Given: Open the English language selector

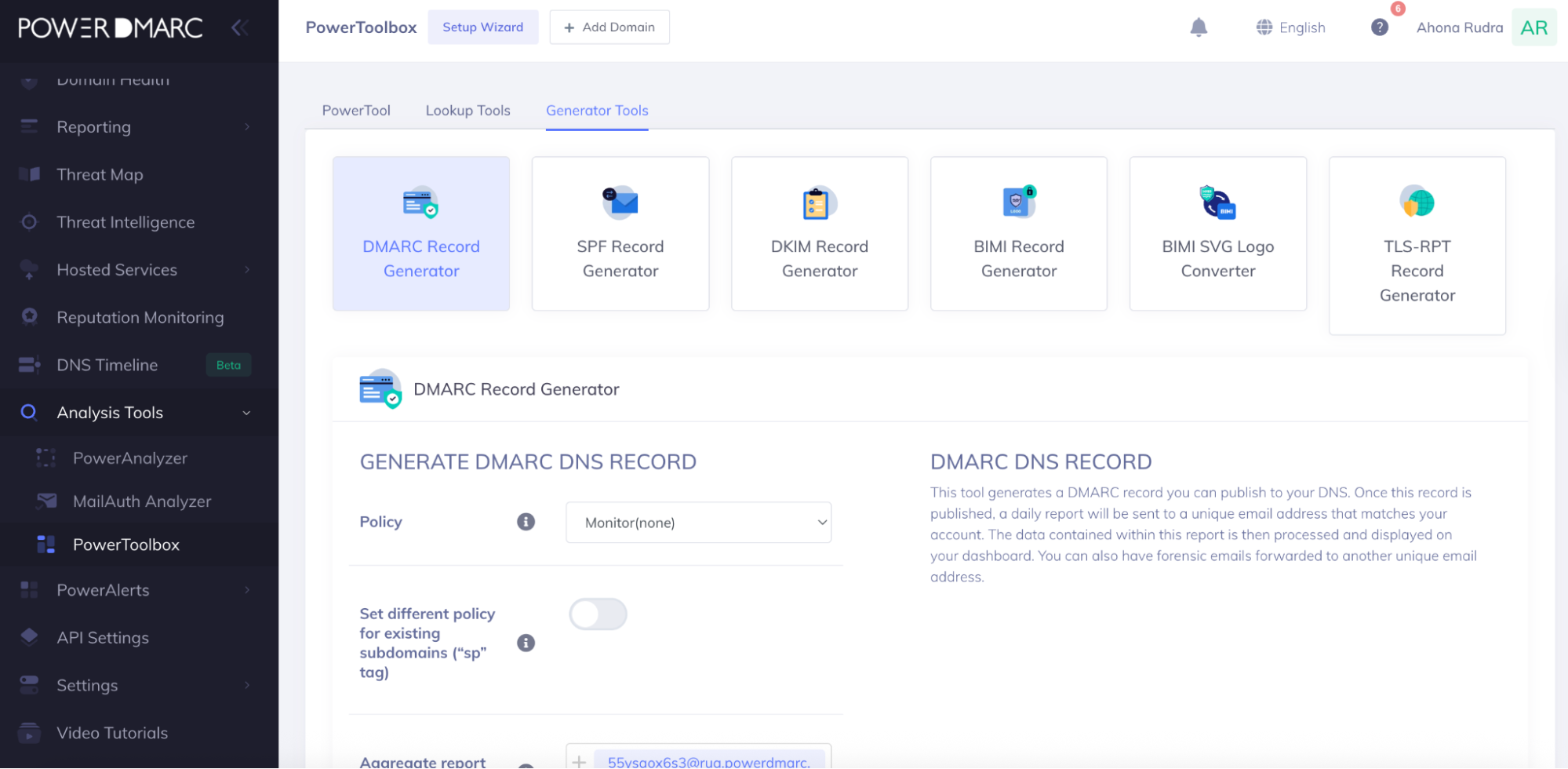Looking at the screenshot, I should coord(1290,27).
